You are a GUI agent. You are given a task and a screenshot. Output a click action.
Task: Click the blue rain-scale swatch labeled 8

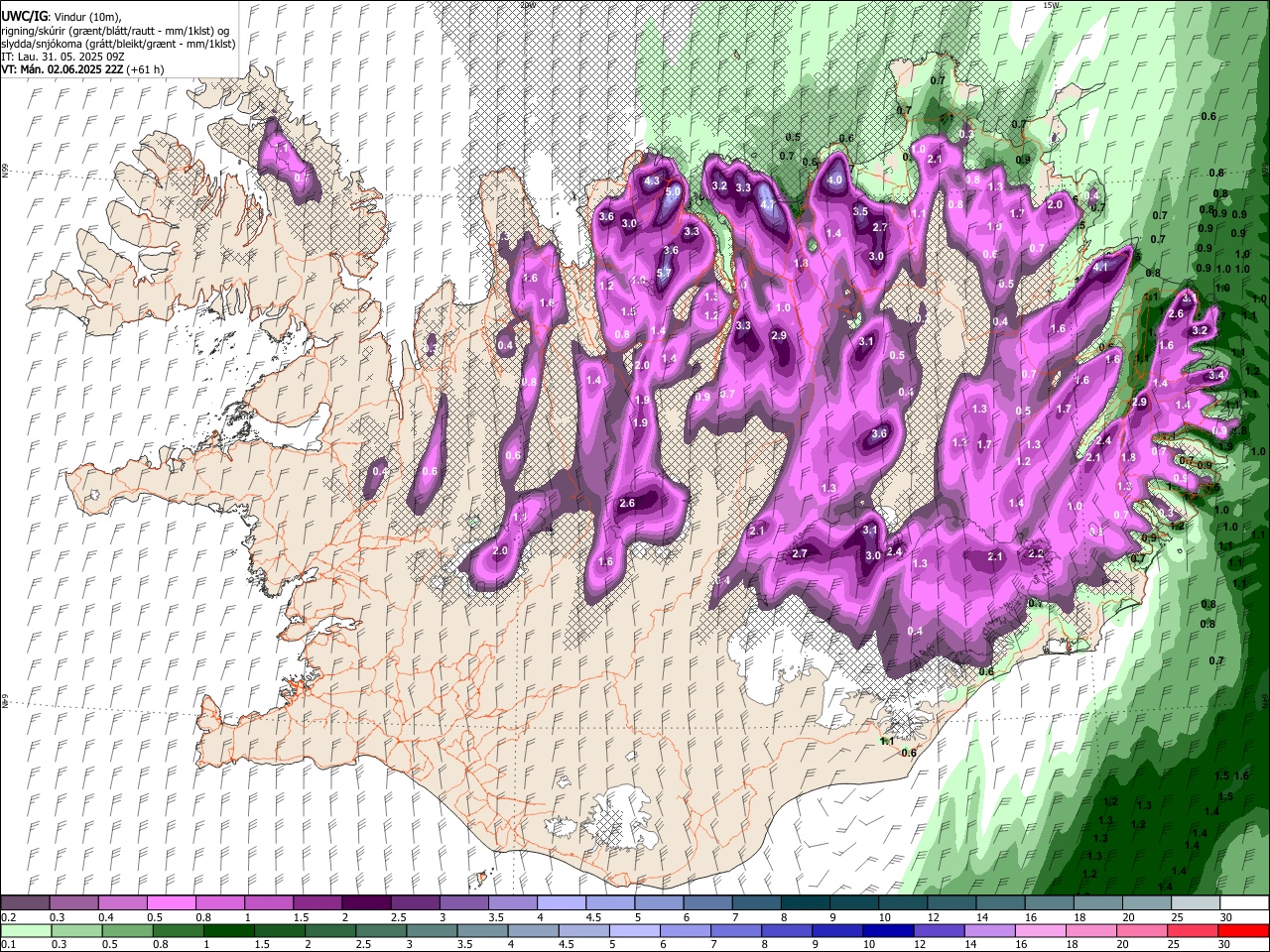point(788,931)
